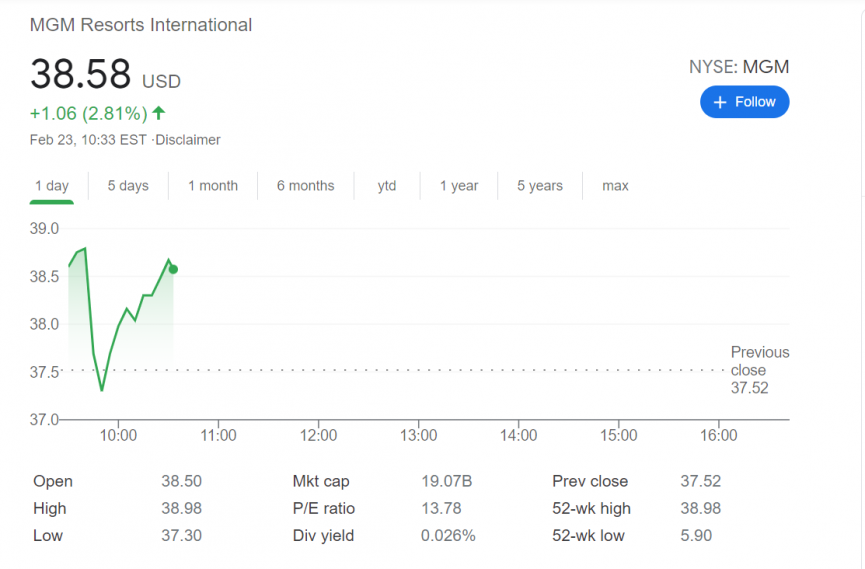
Task: Click the 16:00 time axis label
Action: (x=719, y=435)
